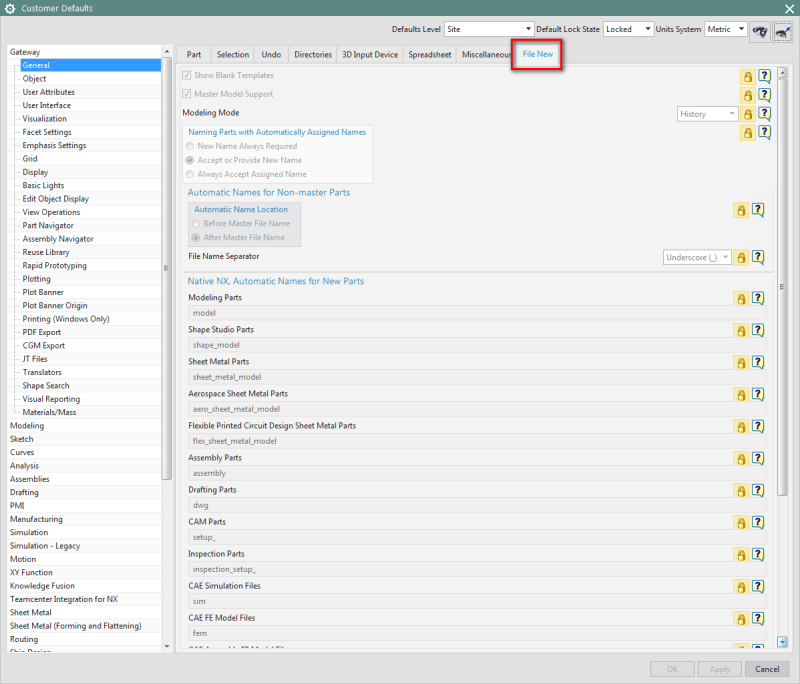
Task: Open help icon for Modeling Parts
Action: coord(758,298)
